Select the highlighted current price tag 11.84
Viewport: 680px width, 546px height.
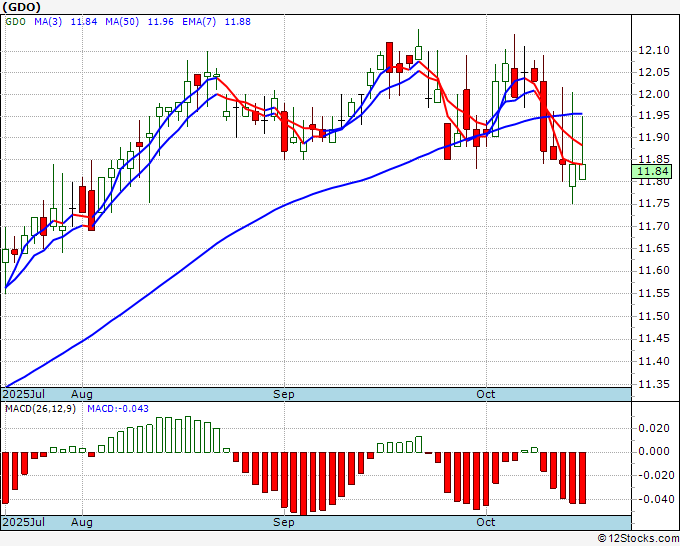tap(652, 171)
